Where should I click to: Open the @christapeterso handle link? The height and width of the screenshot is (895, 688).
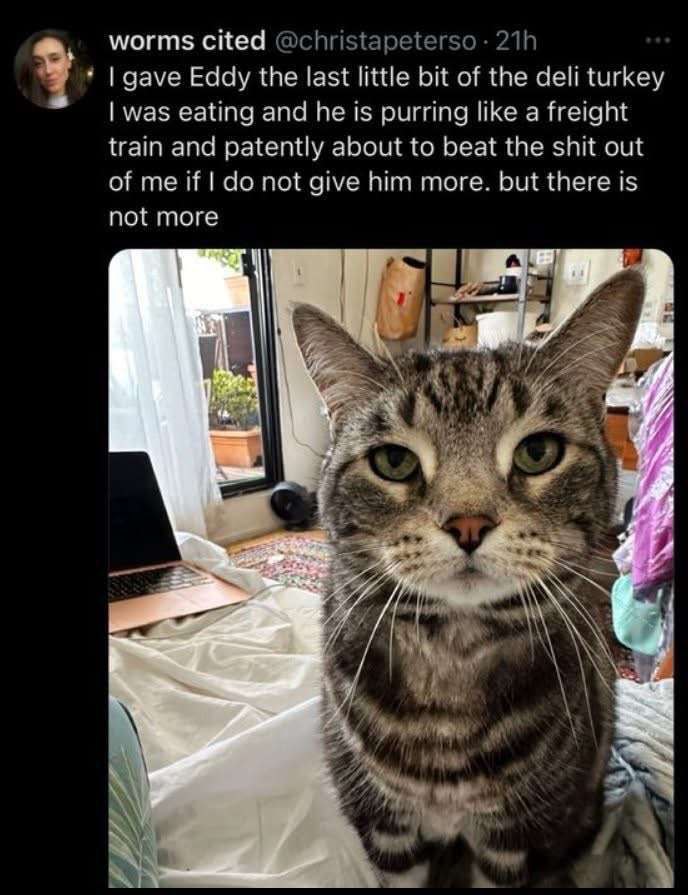coord(376,41)
